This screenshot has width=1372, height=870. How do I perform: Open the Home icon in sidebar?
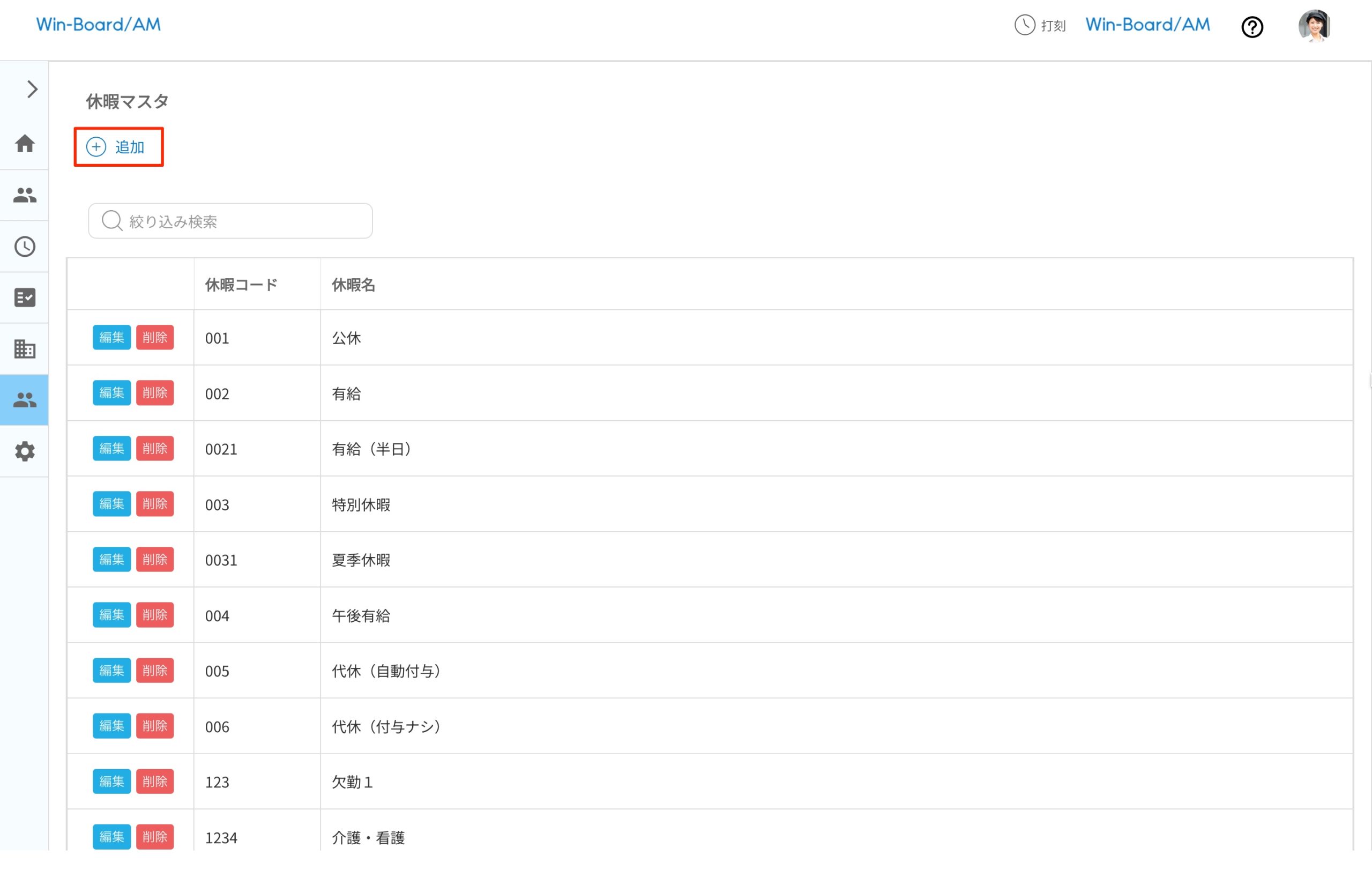pos(25,144)
